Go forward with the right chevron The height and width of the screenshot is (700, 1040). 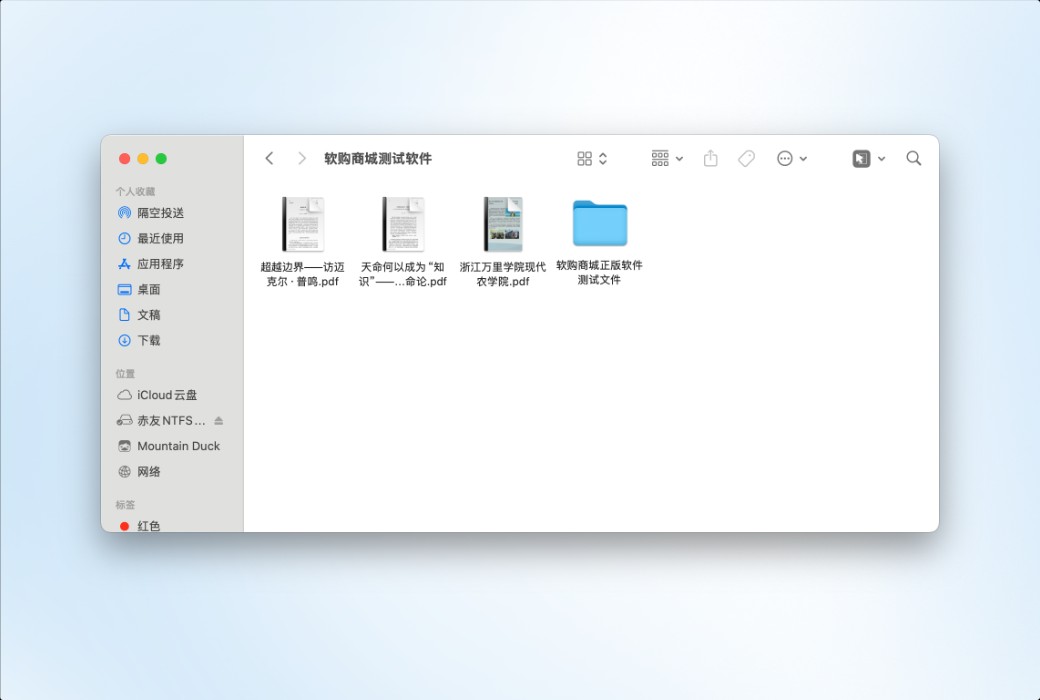coord(302,158)
